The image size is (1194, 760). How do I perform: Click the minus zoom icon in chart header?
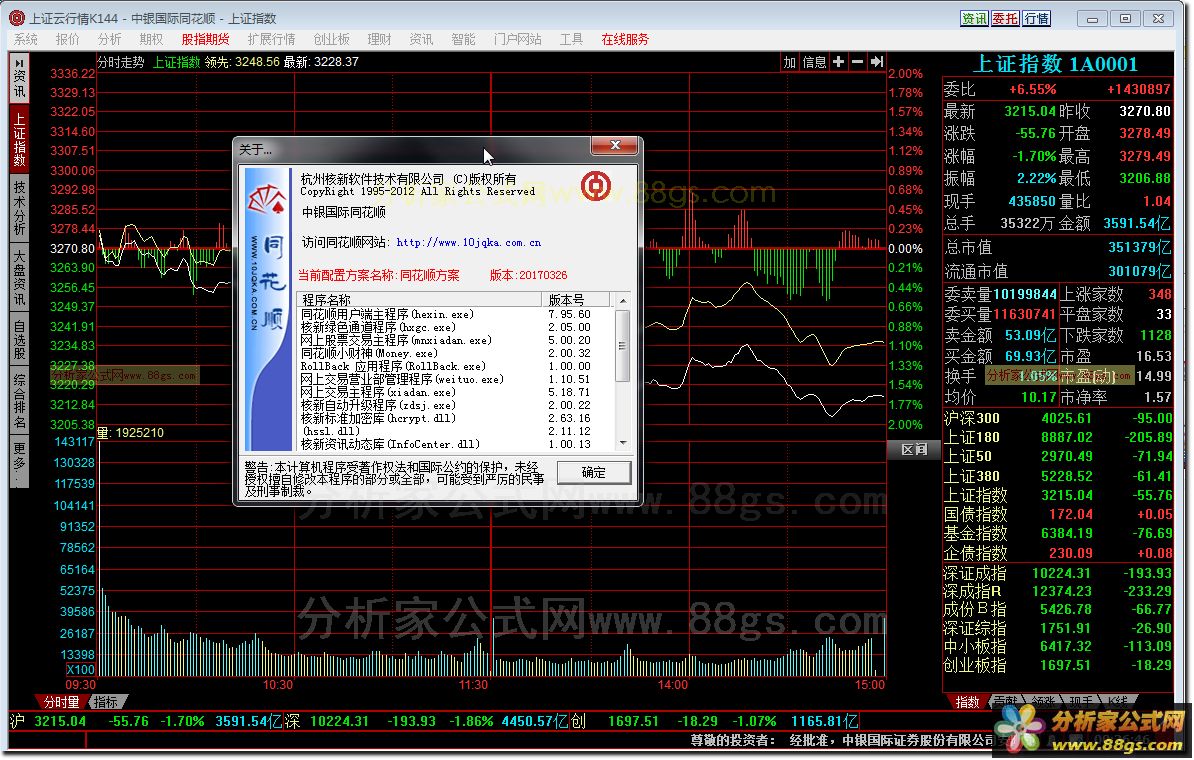(857, 62)
